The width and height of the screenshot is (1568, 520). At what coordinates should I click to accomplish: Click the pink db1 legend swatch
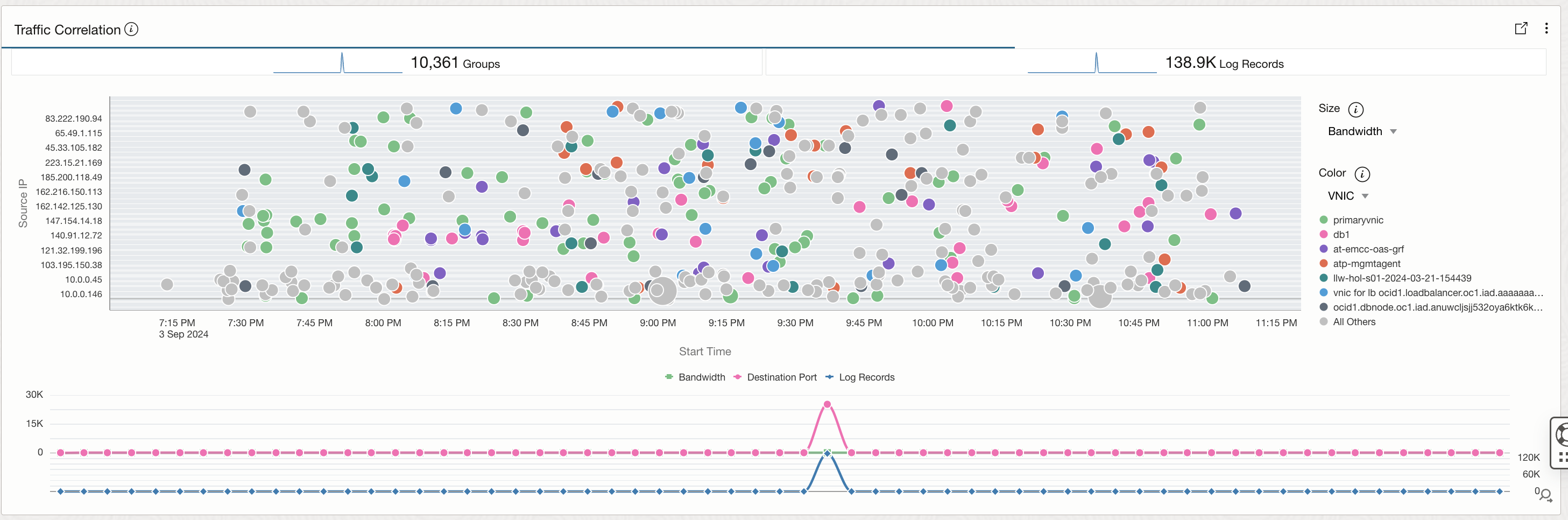pos(1323,234)
